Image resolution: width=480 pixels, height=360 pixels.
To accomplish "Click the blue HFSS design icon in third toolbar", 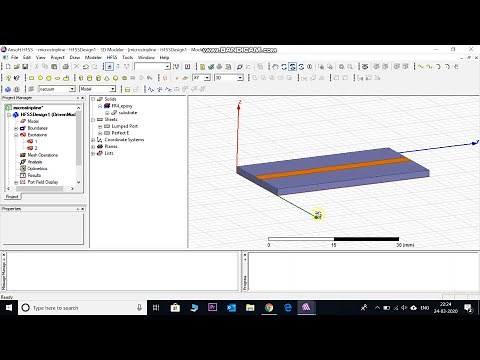I will point(8,89).
